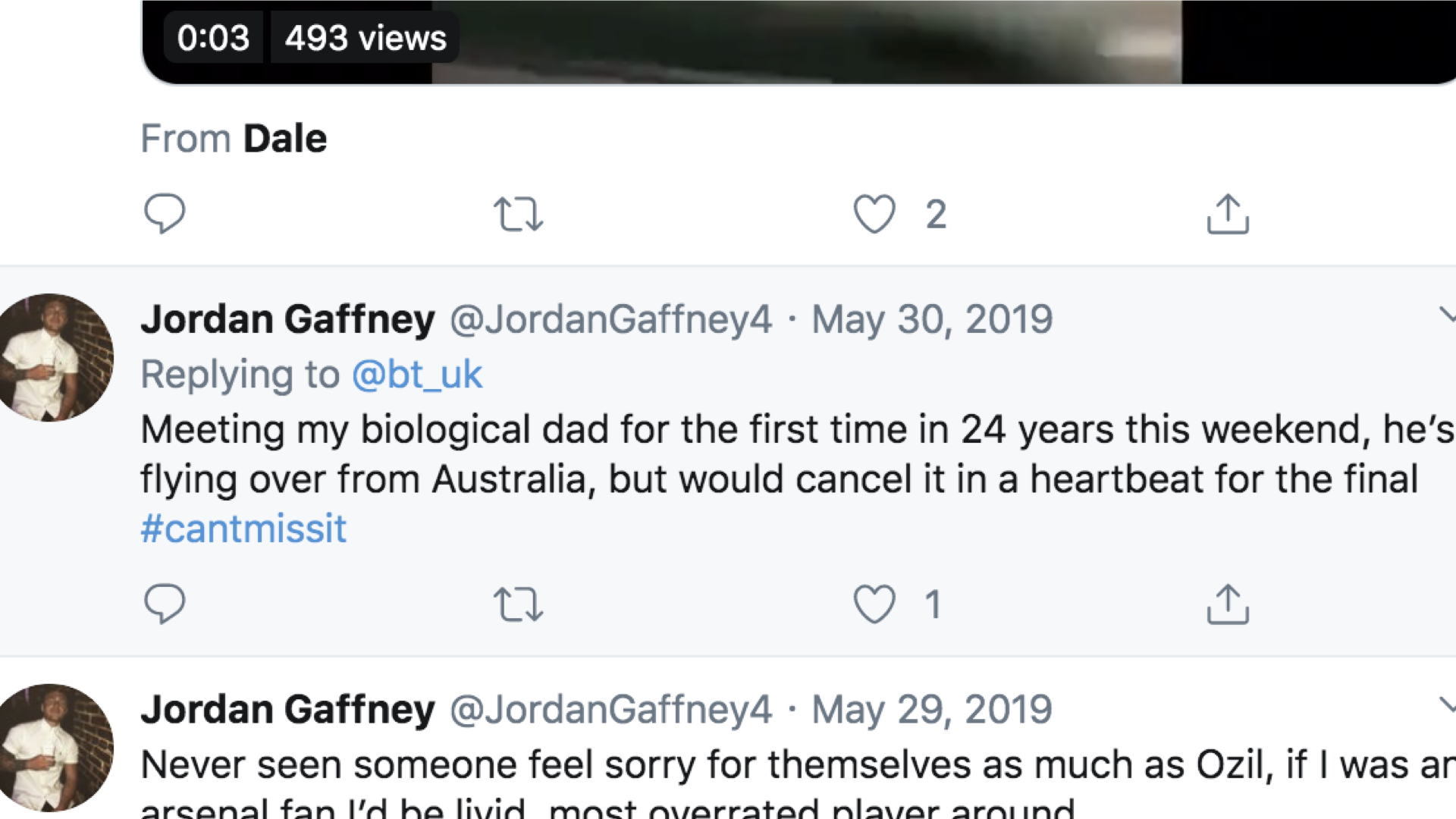Like the tweet with 1 like

tap(874, 605)
